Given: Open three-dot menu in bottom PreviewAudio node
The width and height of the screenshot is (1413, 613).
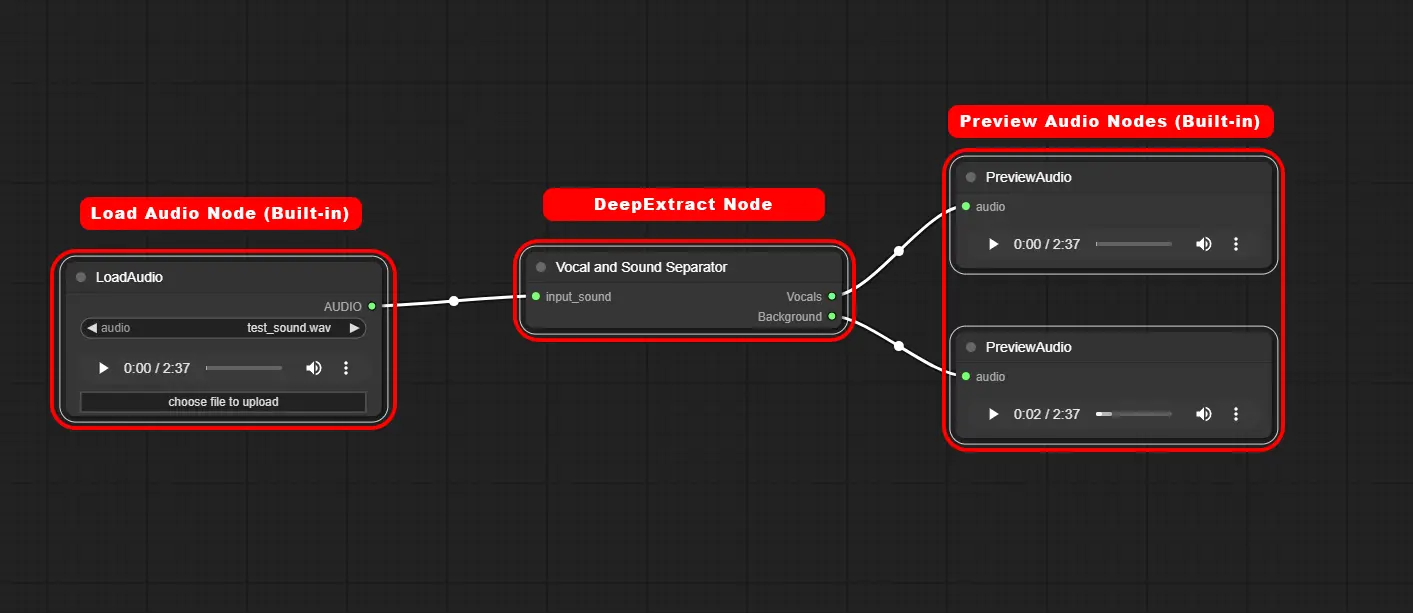Looking at the screenshot, I should [x=1236, y=414].
